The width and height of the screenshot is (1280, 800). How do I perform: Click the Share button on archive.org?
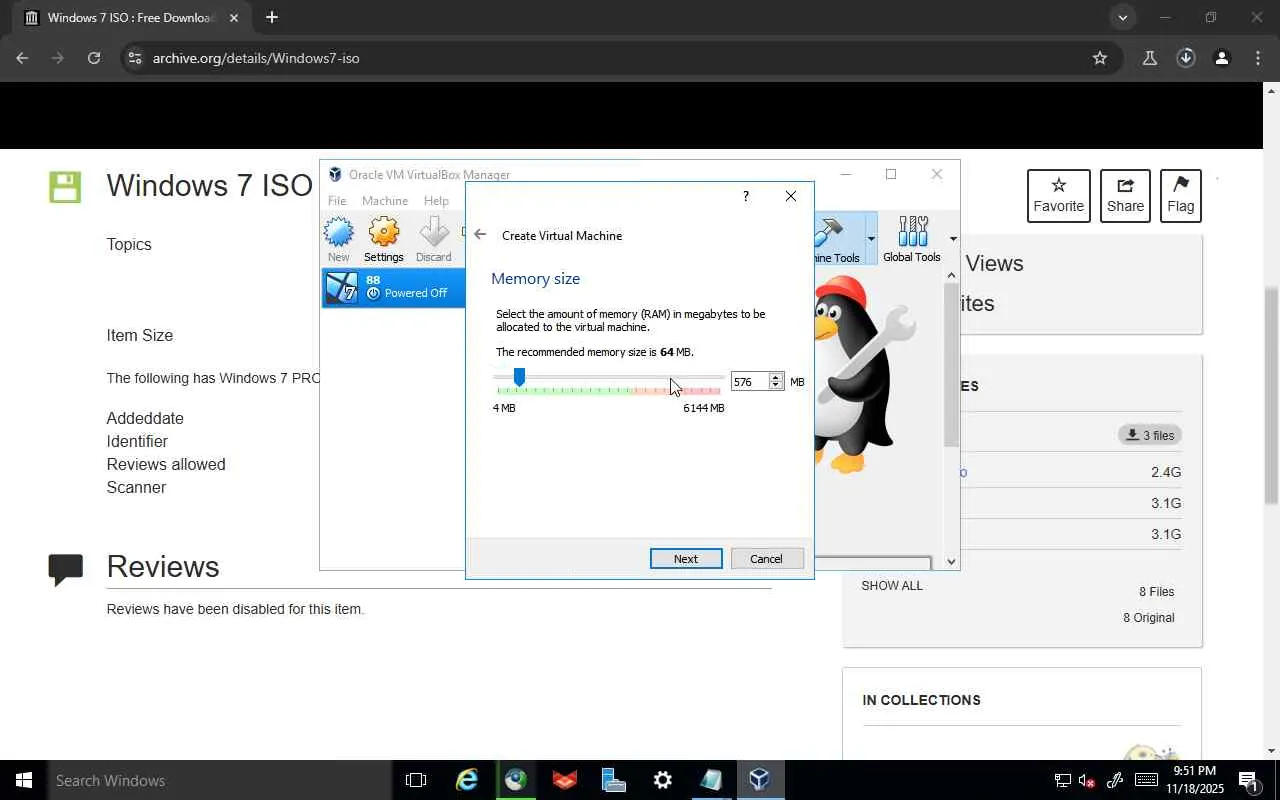pyautogui.click(x=1125, y=196)
